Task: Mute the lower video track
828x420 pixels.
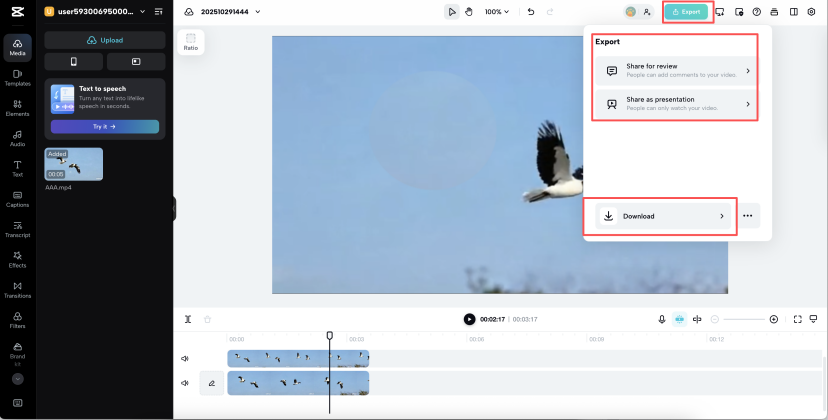Action: click(185, 383)
